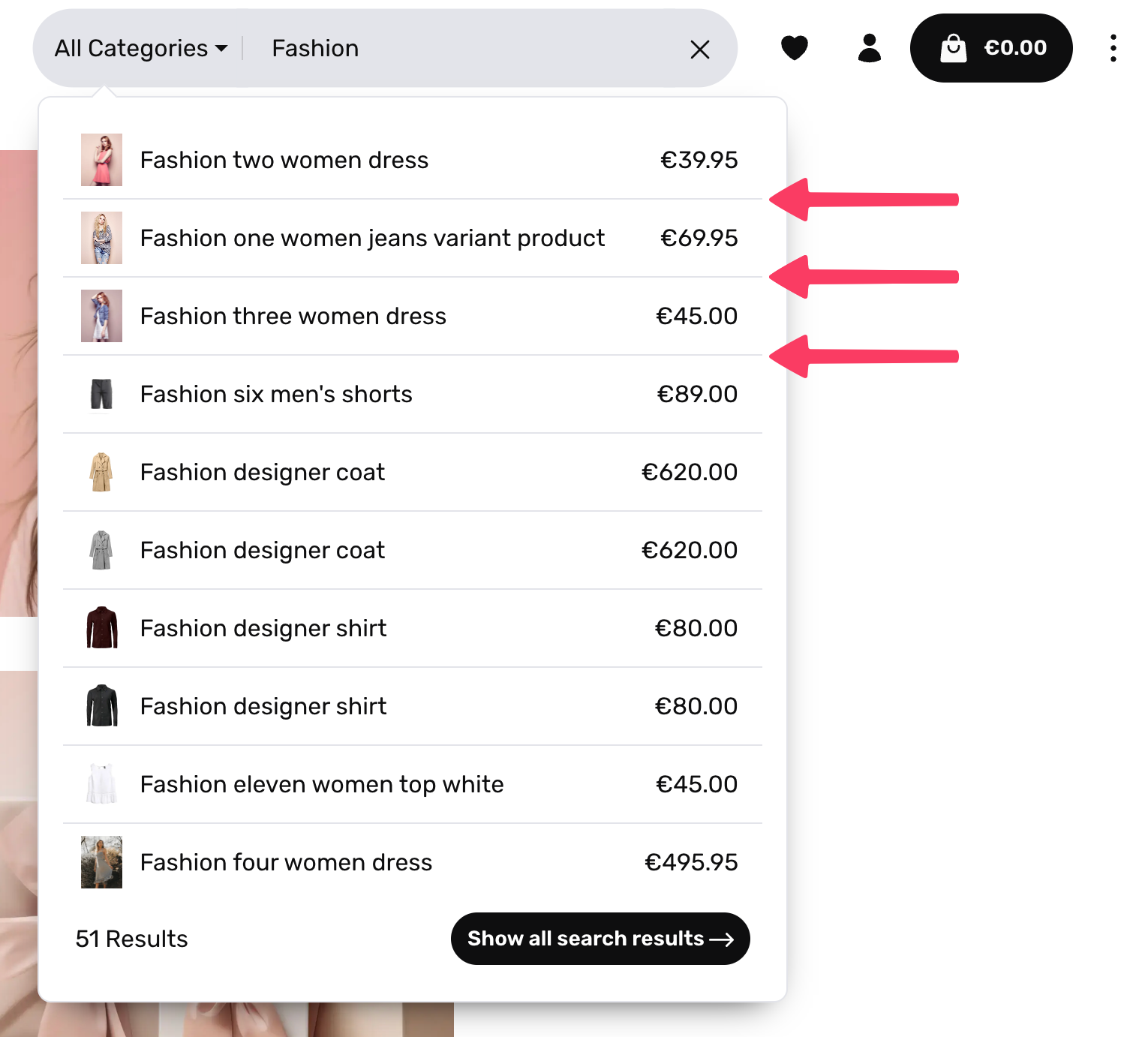
Task: Open the wishlist heart icon
Action: click(x=794, y=48)
